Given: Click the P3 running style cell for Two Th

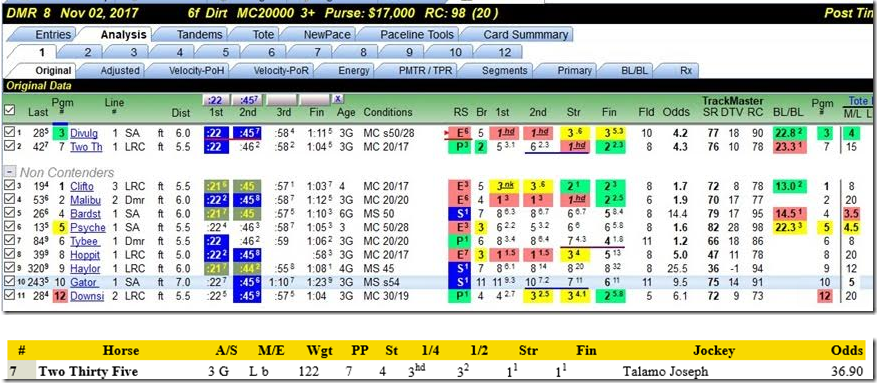Looking at the screenshot, I should [460, 147].
